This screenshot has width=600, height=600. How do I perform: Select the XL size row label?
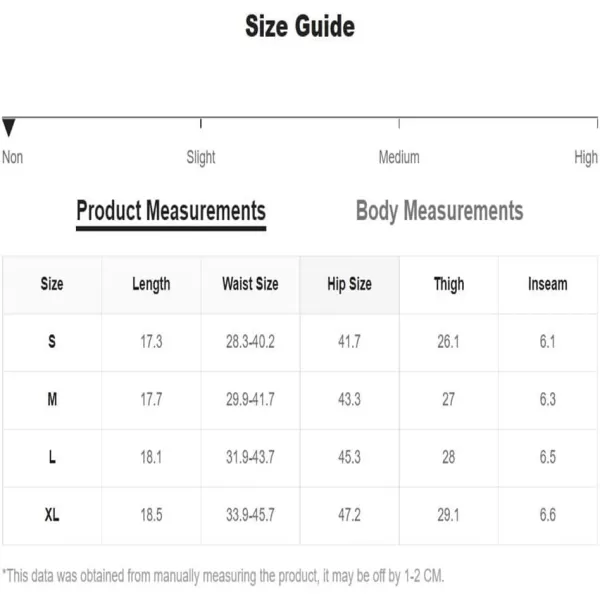pyautogui.click(x=52, y=515)
